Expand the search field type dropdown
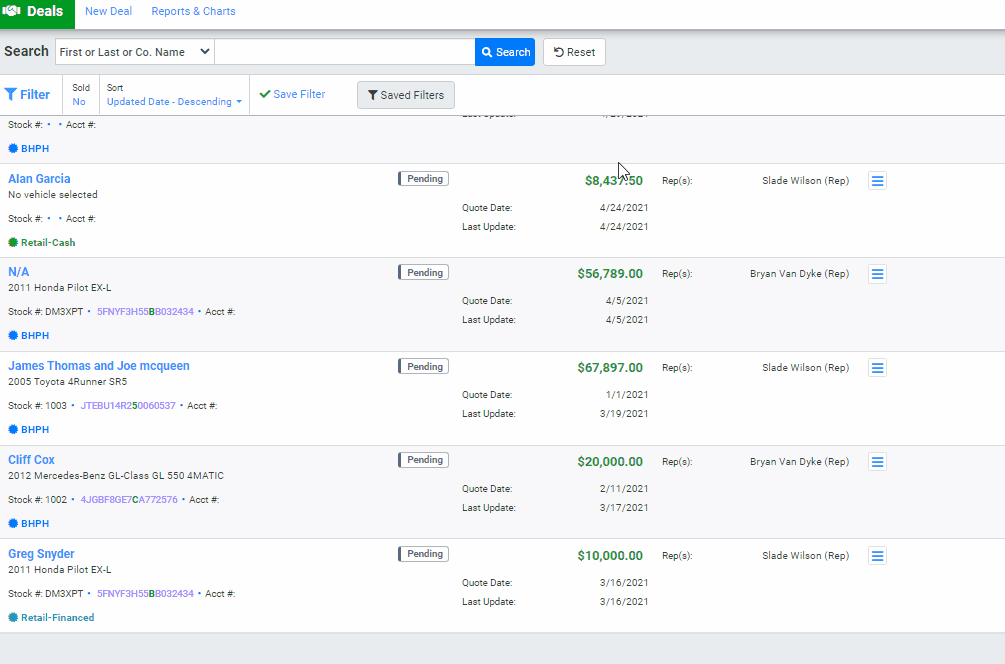1005x664 pixels. point(135,52)
